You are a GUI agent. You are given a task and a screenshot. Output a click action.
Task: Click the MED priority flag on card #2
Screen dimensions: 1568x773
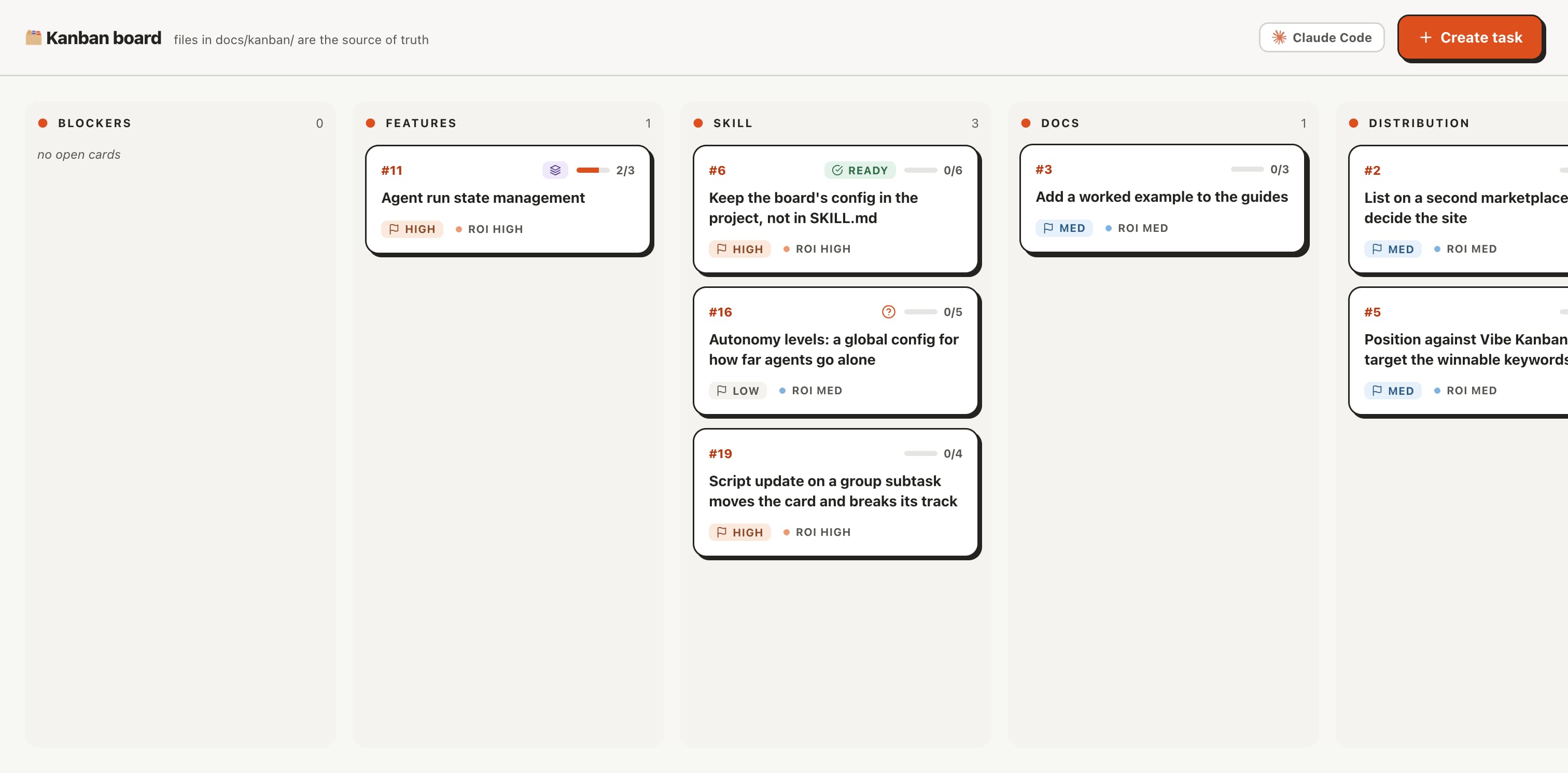(x=1392, y=249)
